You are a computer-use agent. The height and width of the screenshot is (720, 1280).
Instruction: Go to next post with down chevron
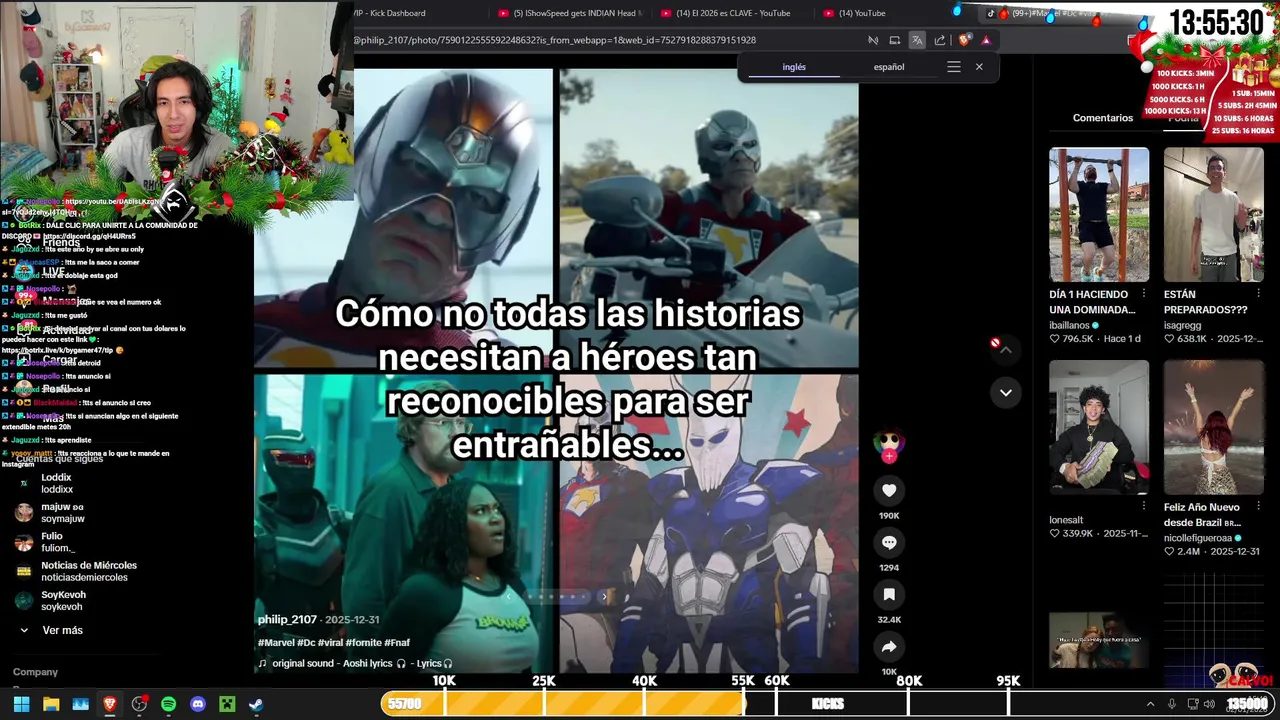[1005, 392]
